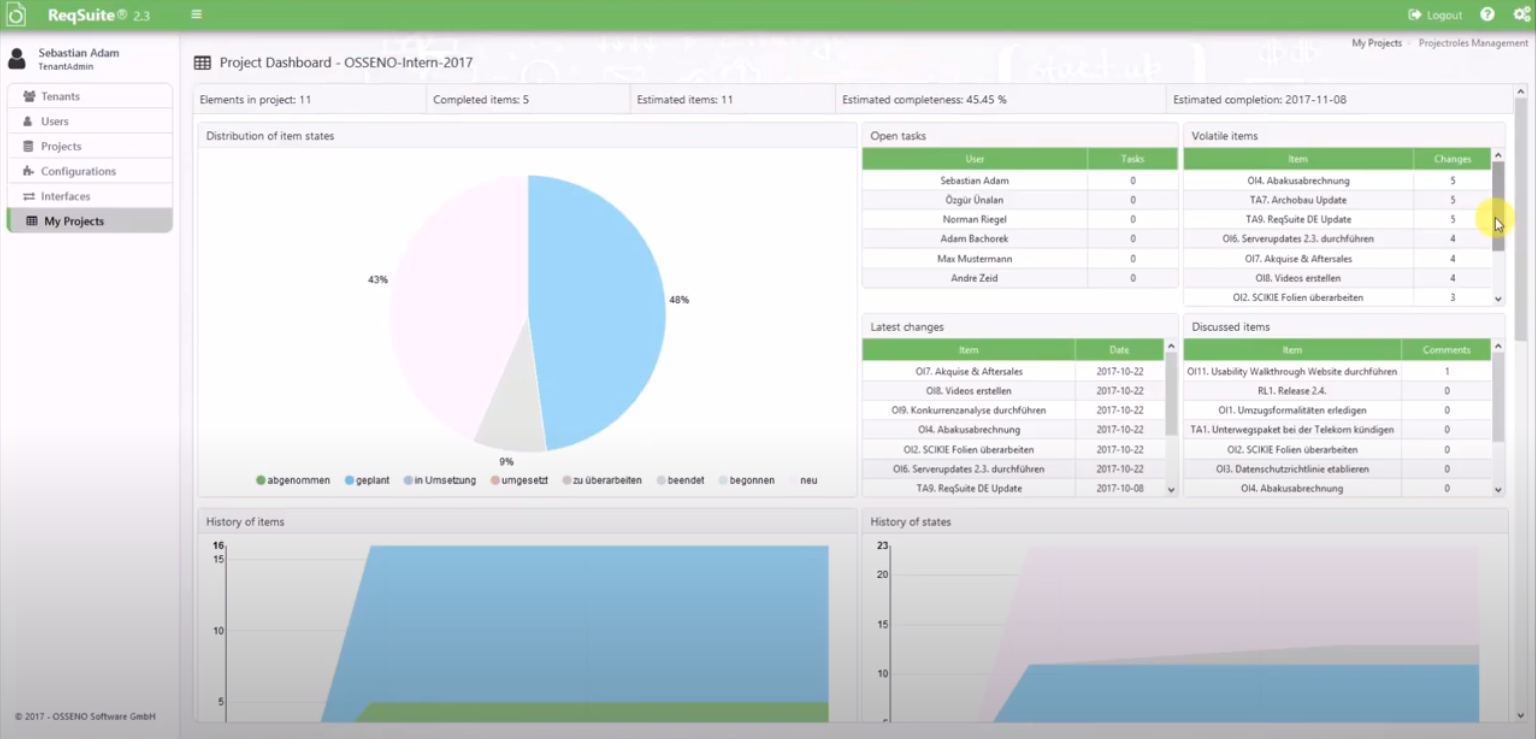Image resolution: width=1536 pixels, height=739 pixels.
Task: Click the Item header in Volatile items
Action: point(1298,159)
